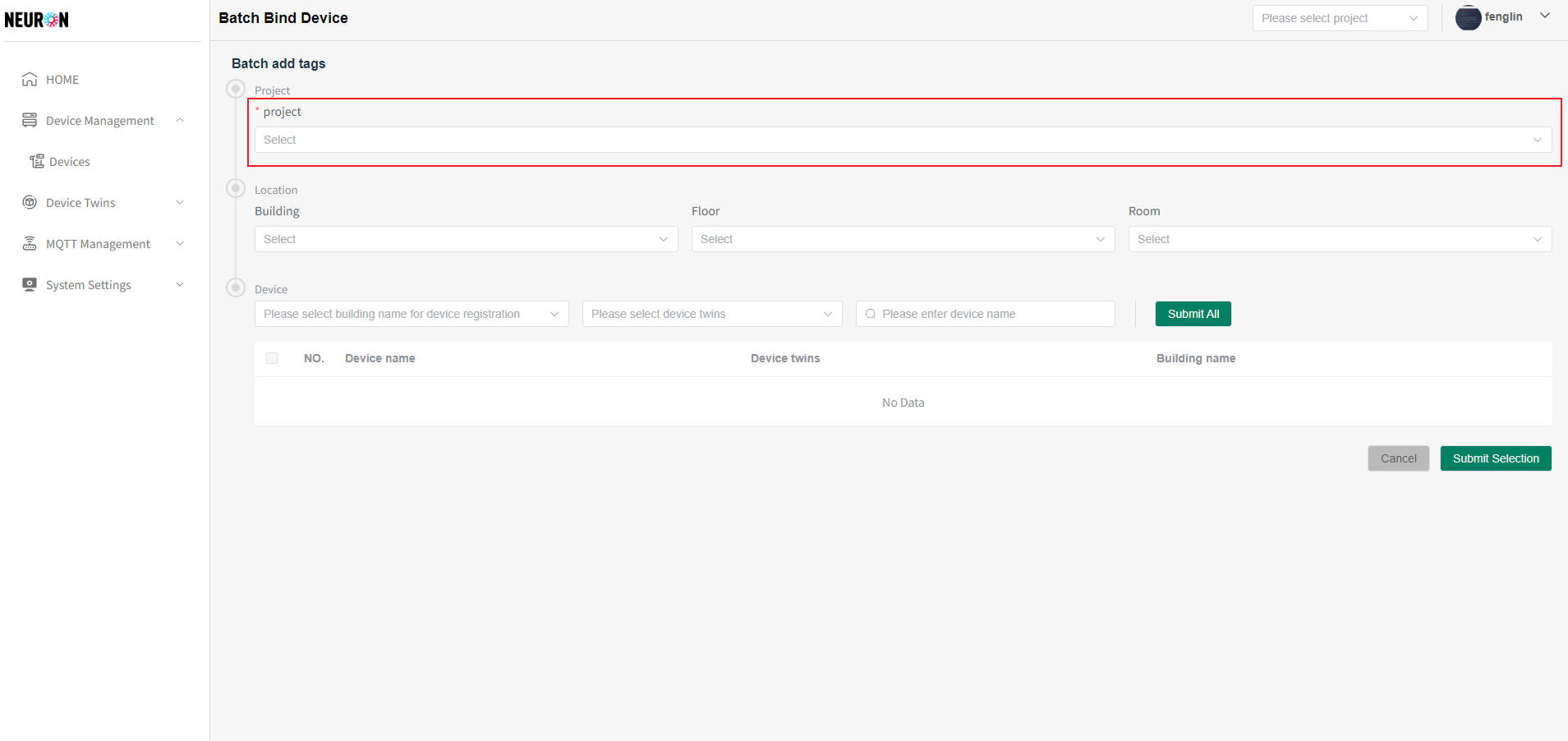Click the Cancel button
This screenshot has height=741, width=1568.
click(x=1398, y=458)
